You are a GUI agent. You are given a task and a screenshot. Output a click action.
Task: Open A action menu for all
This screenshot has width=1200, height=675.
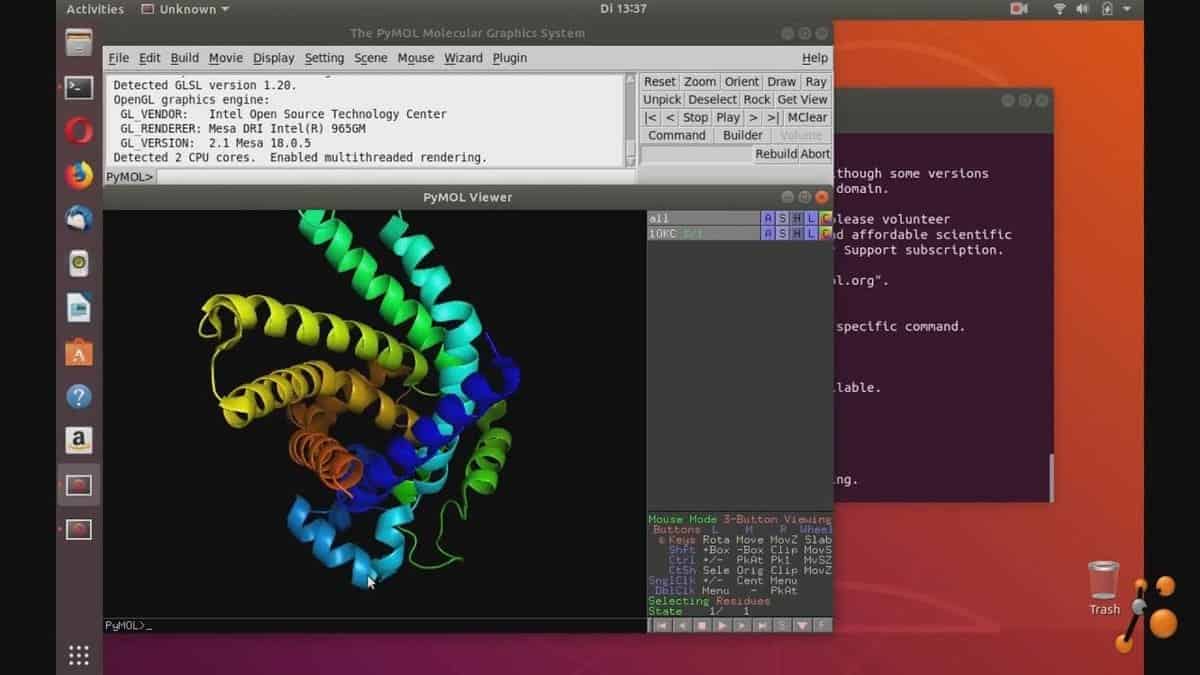click(768, 218)
